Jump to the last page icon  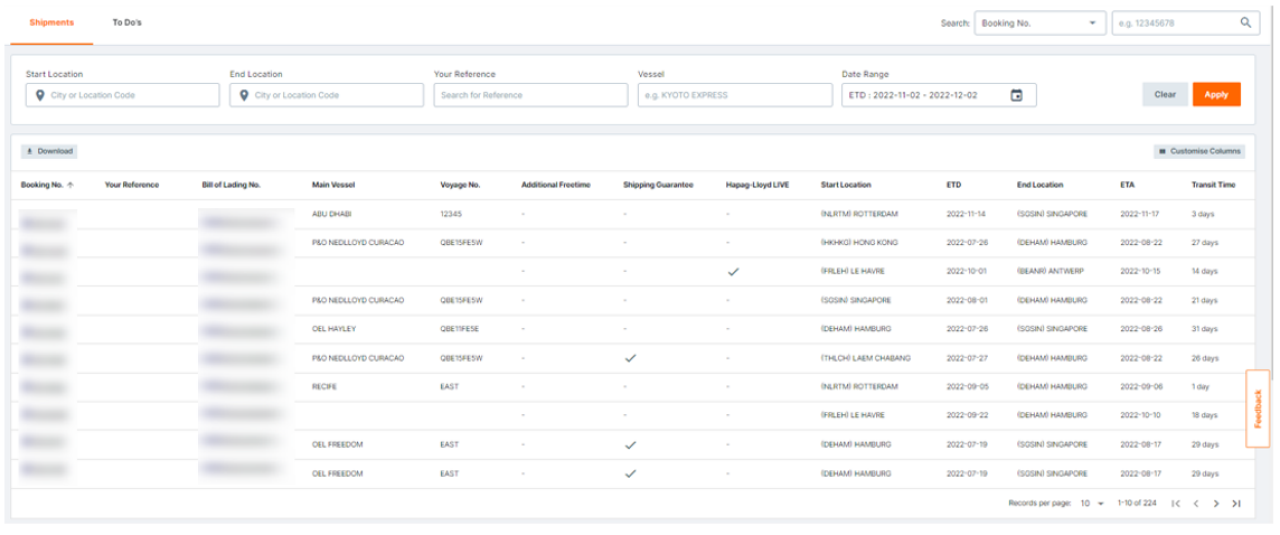tap(1236, 504)
